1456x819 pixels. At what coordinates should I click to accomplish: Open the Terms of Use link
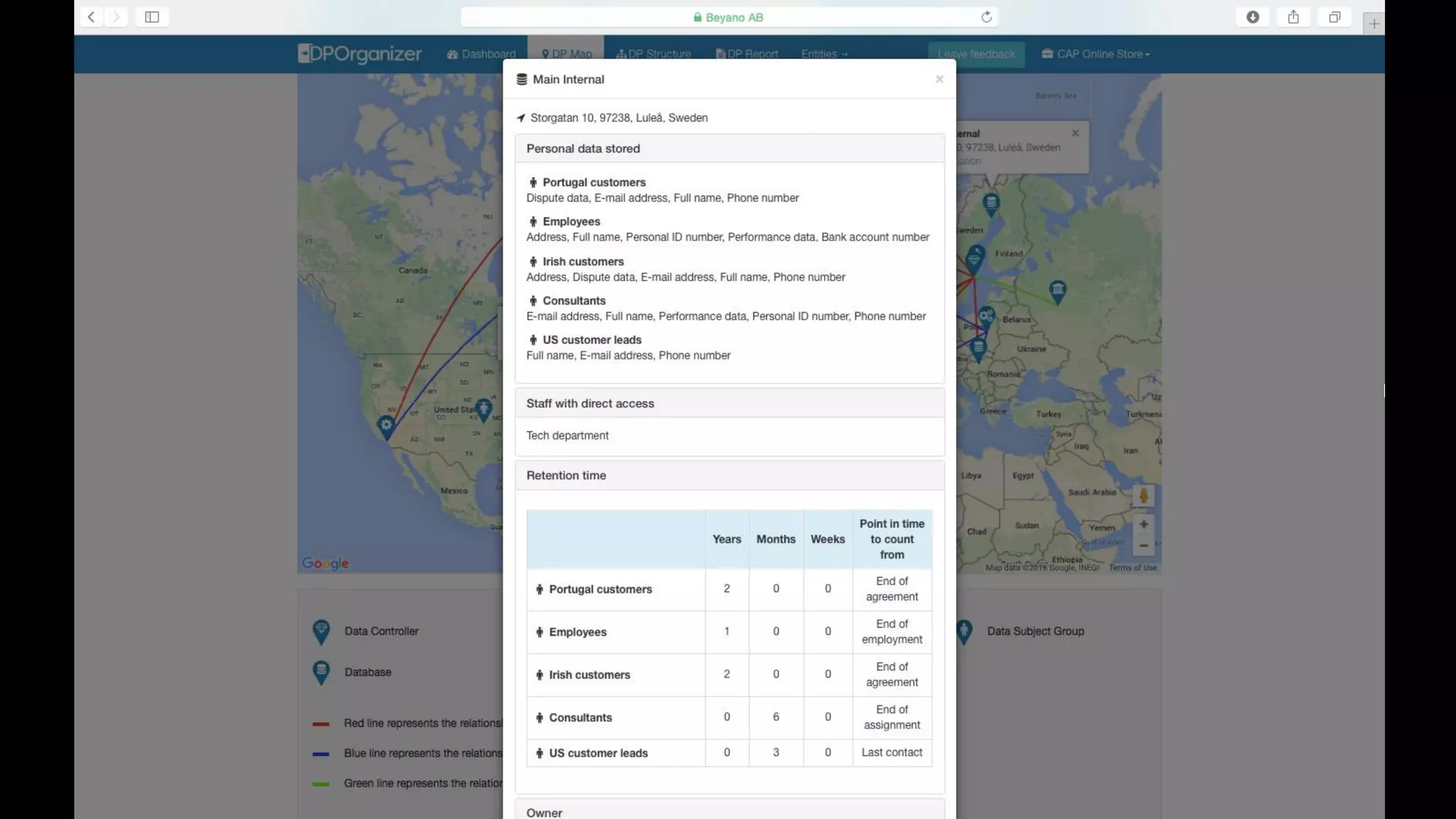tap(1133, 567)
